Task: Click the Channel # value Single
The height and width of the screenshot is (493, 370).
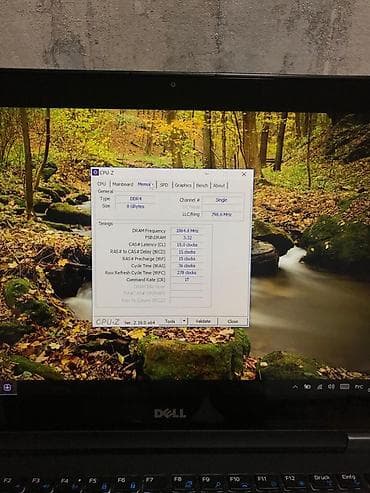Action: click(222, 200)
